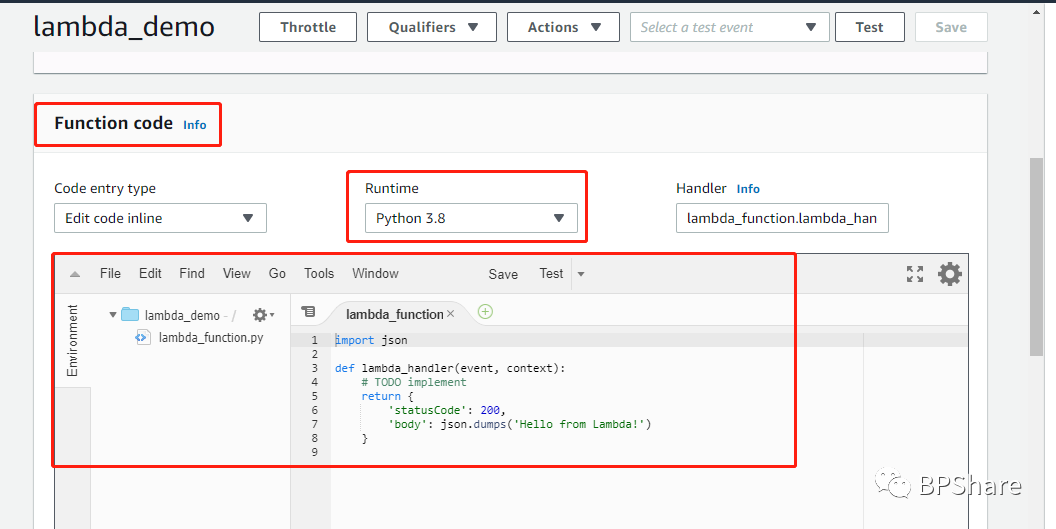Click the Throttle button
The width and height of the screenshot is (1056, 529).
click(x=308, y=27)
